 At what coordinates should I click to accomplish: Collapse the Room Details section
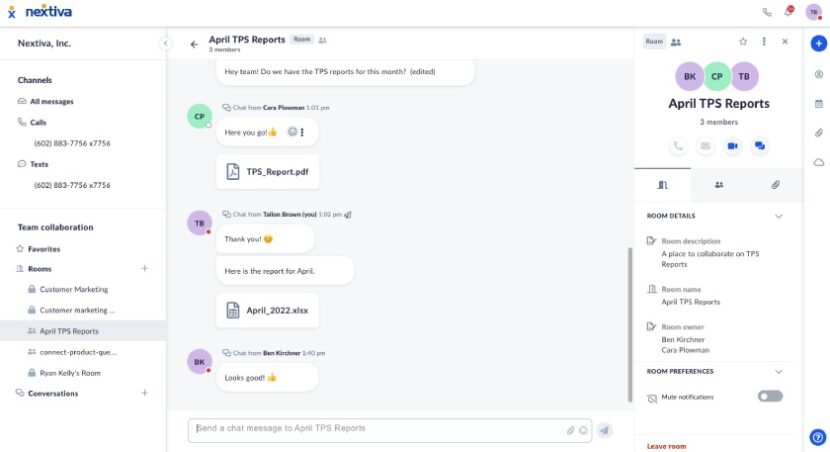click(x=779, y=216)
